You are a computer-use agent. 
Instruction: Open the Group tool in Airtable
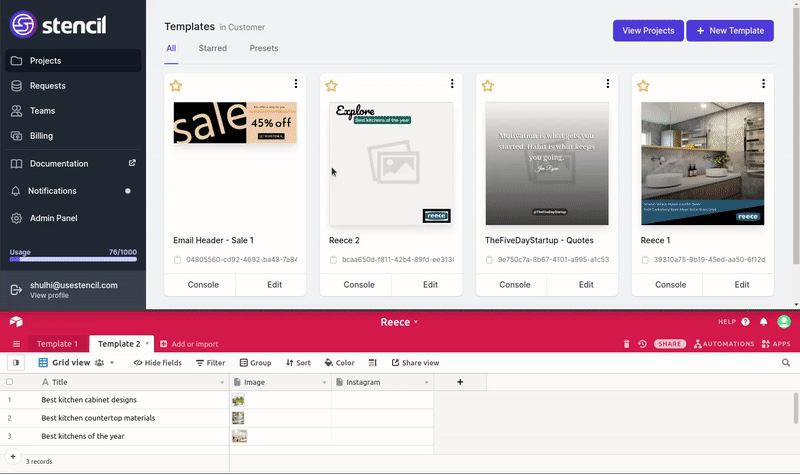pyautogui.click(x=256, y=363)
